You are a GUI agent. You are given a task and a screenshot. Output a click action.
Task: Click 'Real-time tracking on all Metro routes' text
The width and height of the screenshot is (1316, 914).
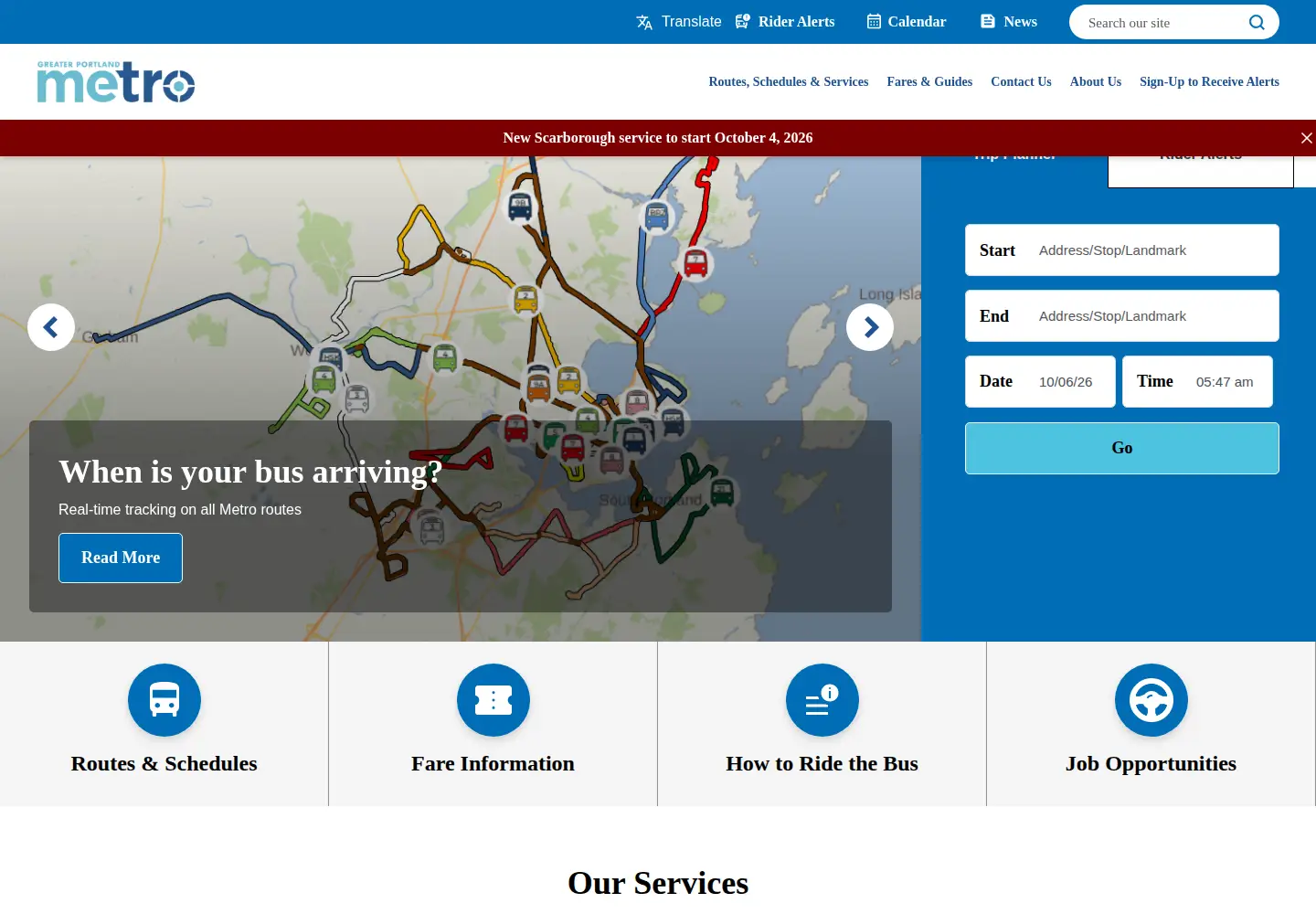180,510
